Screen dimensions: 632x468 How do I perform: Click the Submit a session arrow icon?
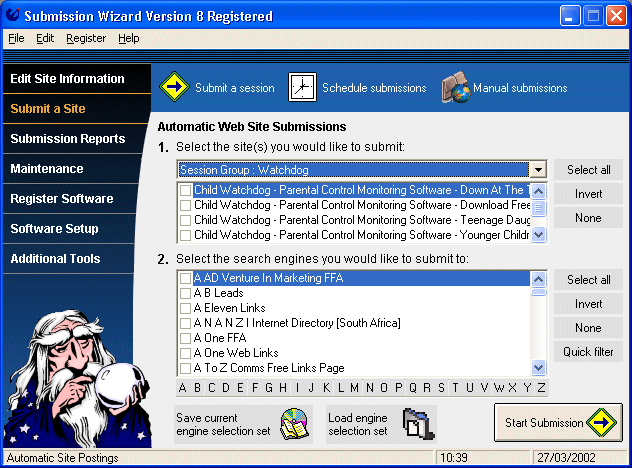[174, 87]
